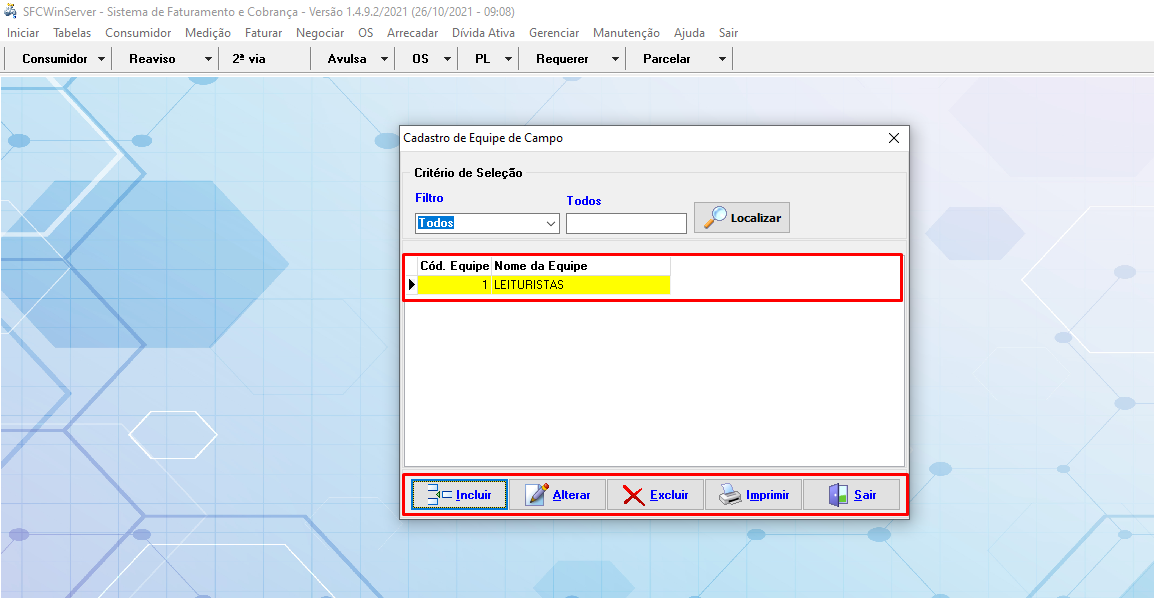The image size is (1154, 598).
Task: Expand the Filtro combo box
Action: tap(551, 224)
